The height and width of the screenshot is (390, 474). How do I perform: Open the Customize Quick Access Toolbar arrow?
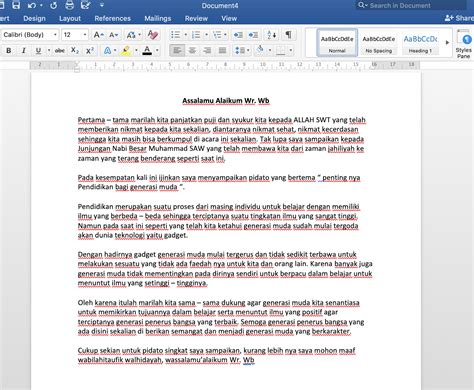point(102,5)
